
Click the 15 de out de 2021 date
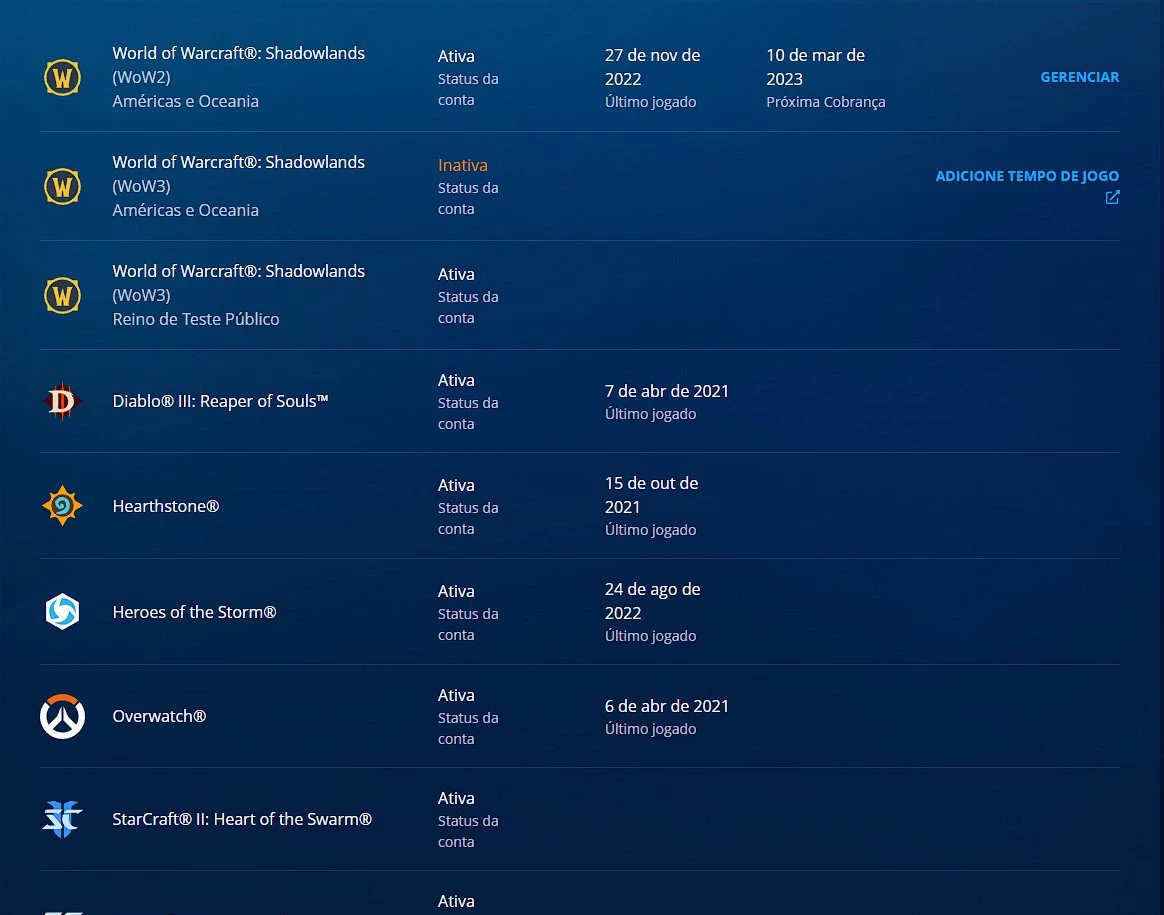coord(651,495)
